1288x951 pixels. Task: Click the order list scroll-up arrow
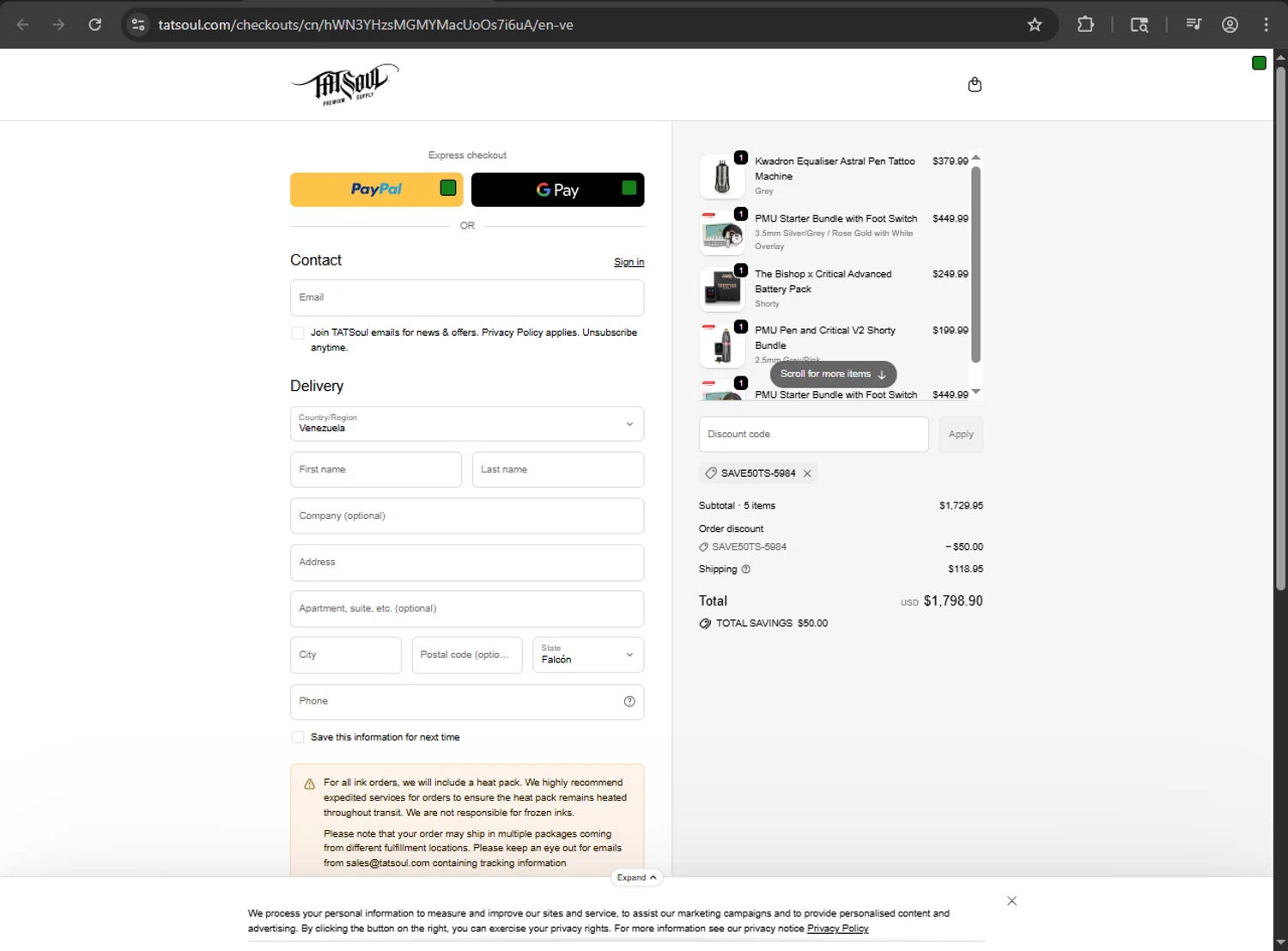pos(975,158)
